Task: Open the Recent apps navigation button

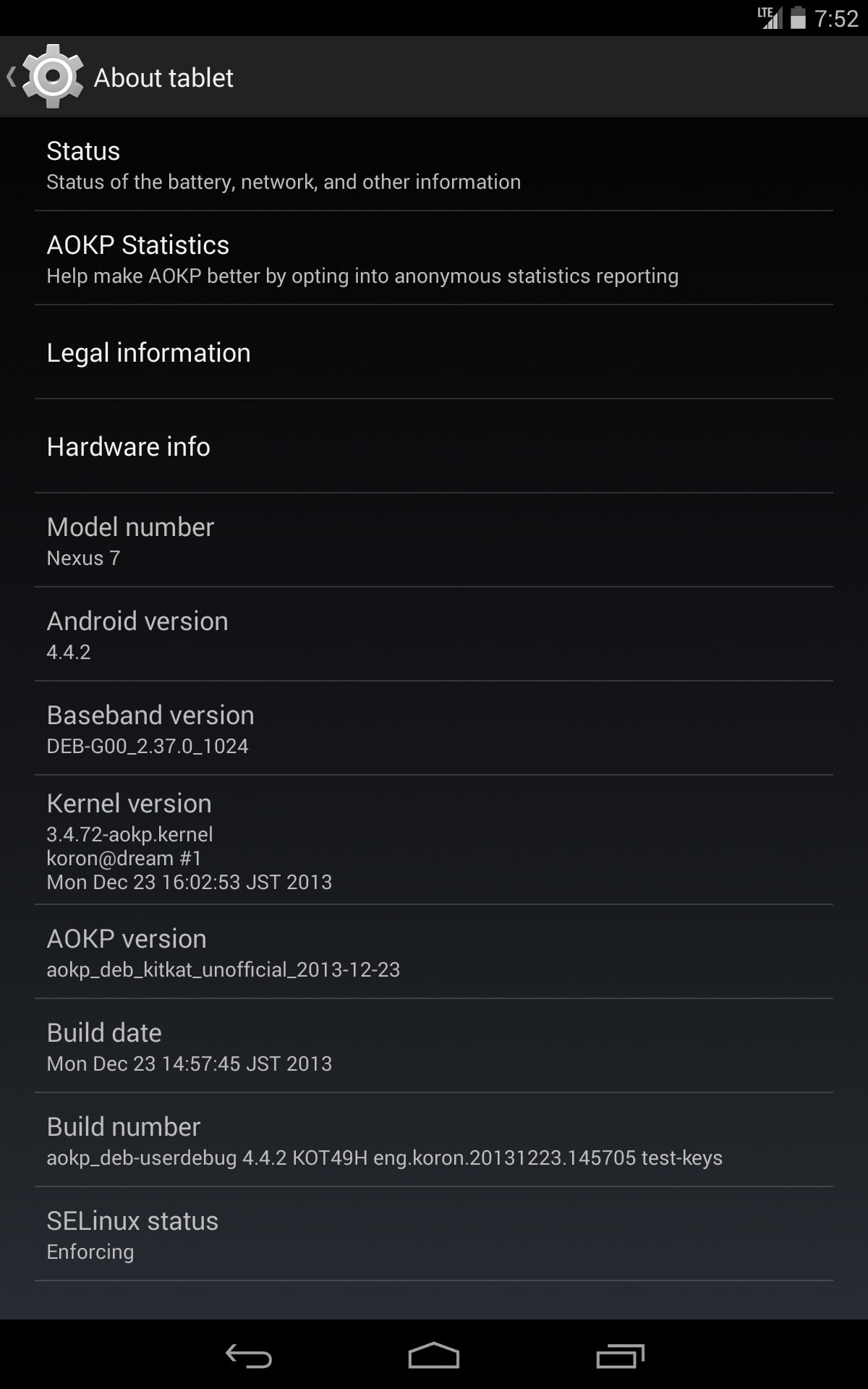Action: pos(620,1356)
